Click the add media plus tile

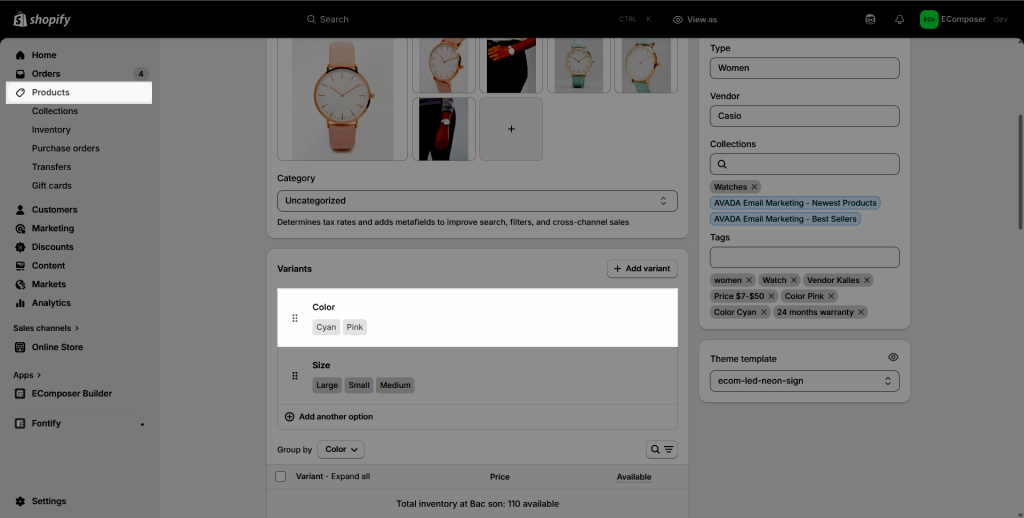coord(511,129)
